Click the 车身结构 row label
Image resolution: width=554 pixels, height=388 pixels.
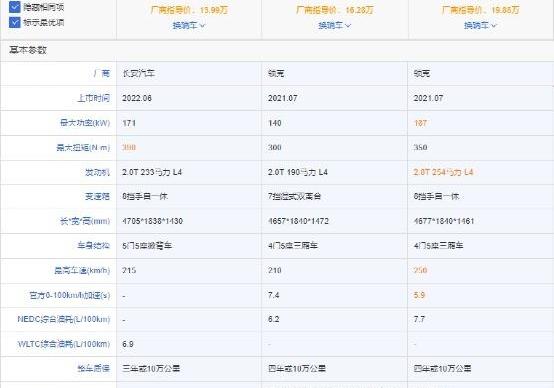pyautogui.click(x=94, y=245)
